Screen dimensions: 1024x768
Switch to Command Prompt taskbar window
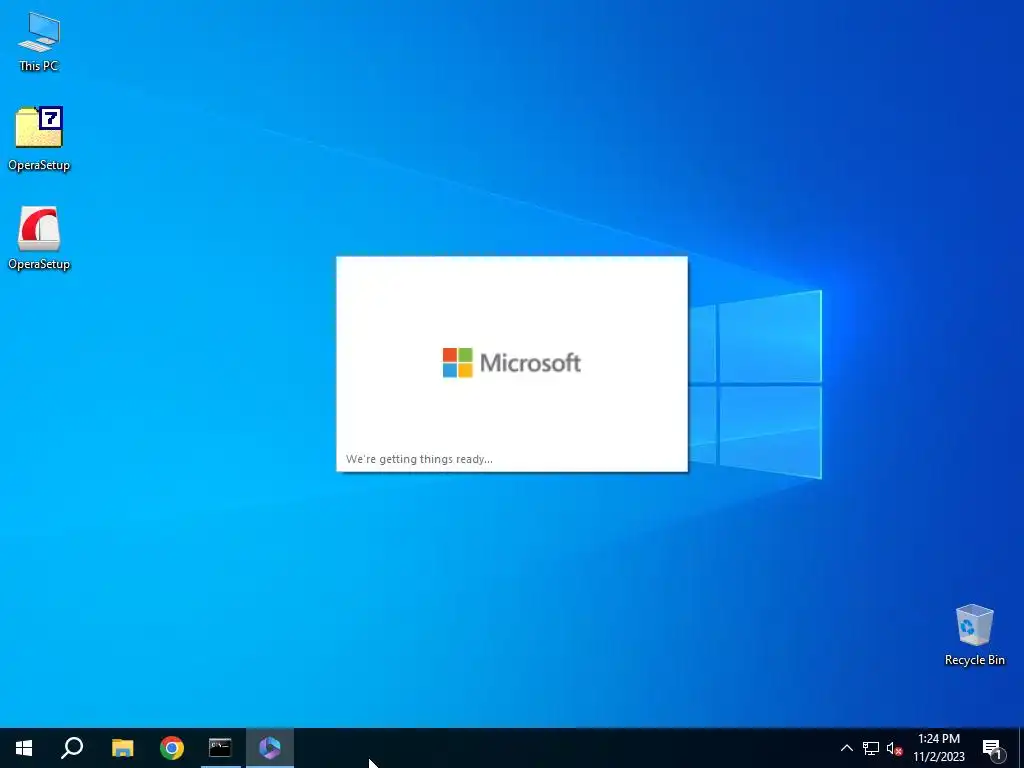(220, 748)
